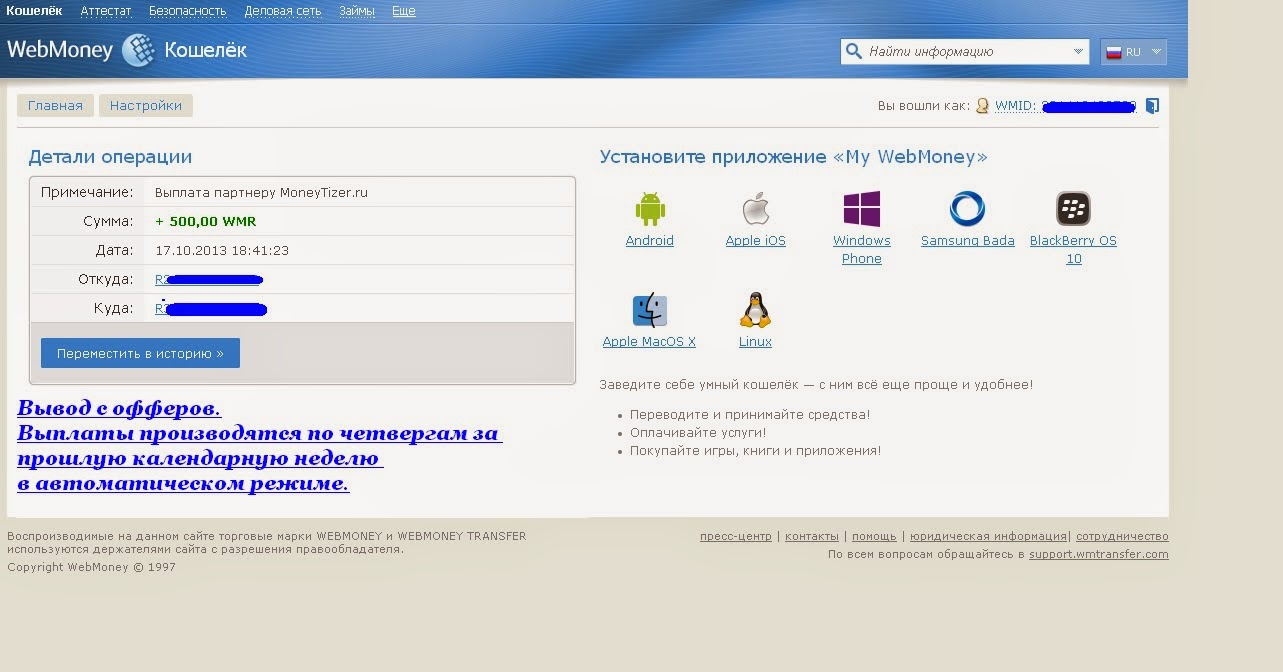Open the Apple iOS text link

coord(756,241)
